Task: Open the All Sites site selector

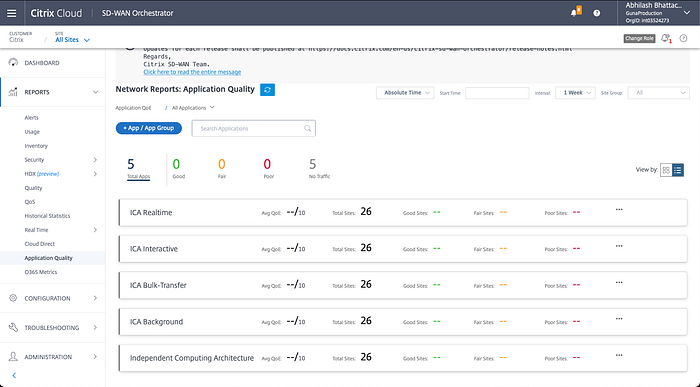Action: point(72,40)
